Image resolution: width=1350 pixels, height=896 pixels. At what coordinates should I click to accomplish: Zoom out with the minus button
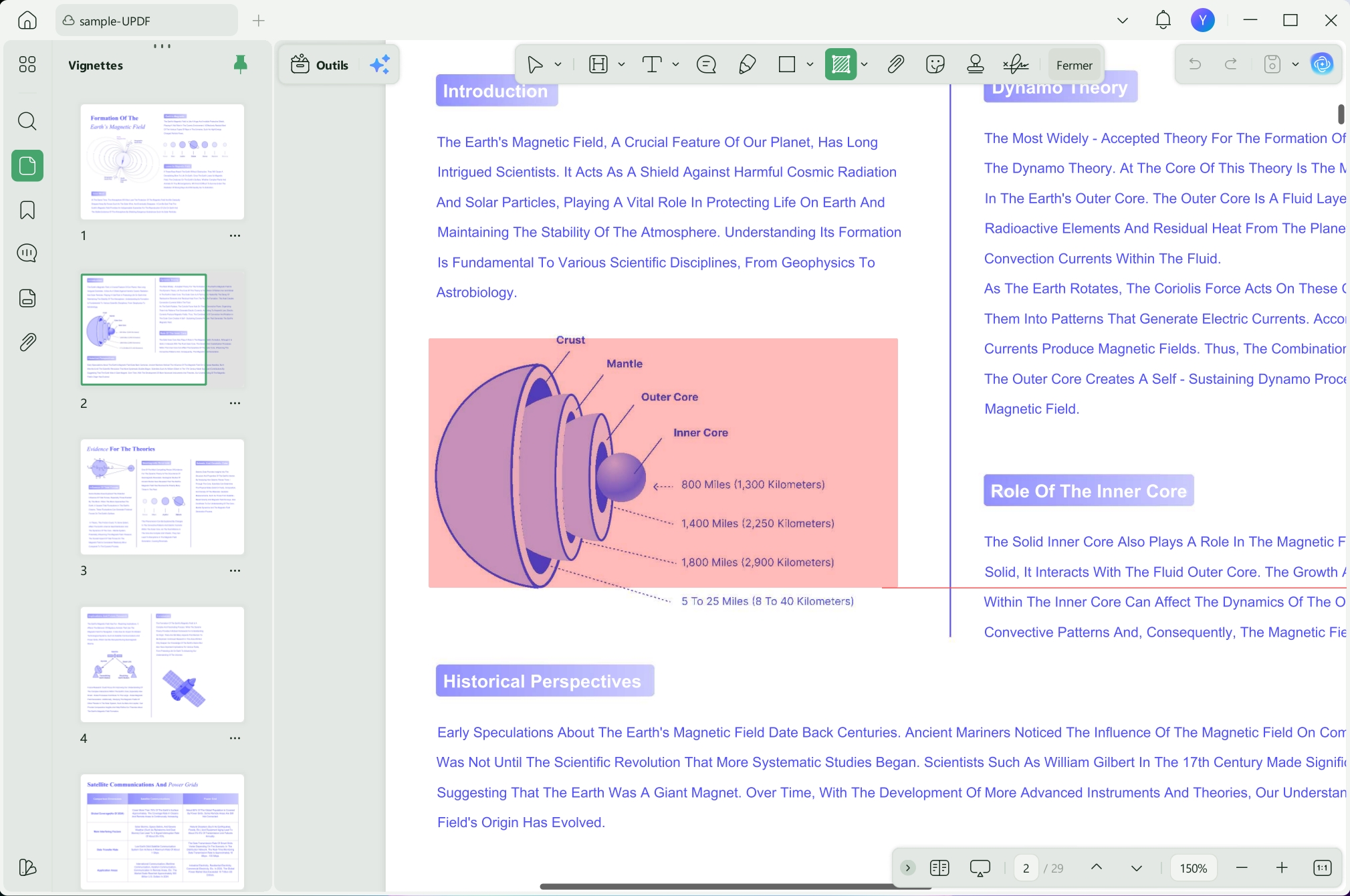click(x=1242, y=868)
